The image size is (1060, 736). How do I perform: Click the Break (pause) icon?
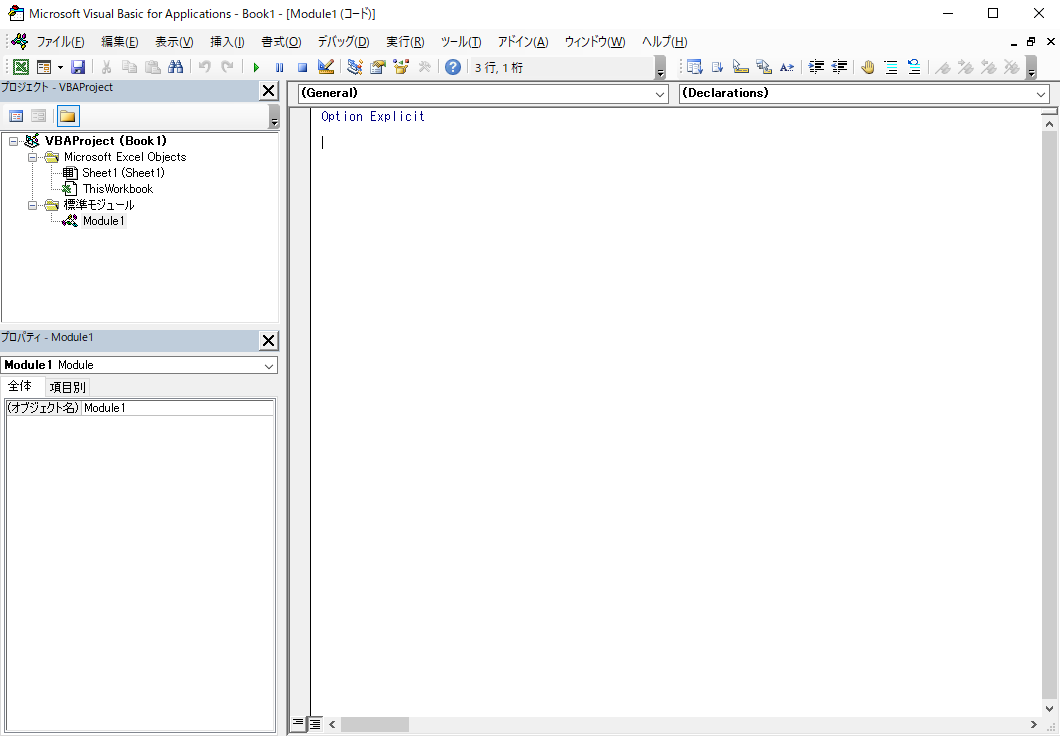[x=279, y=67]
